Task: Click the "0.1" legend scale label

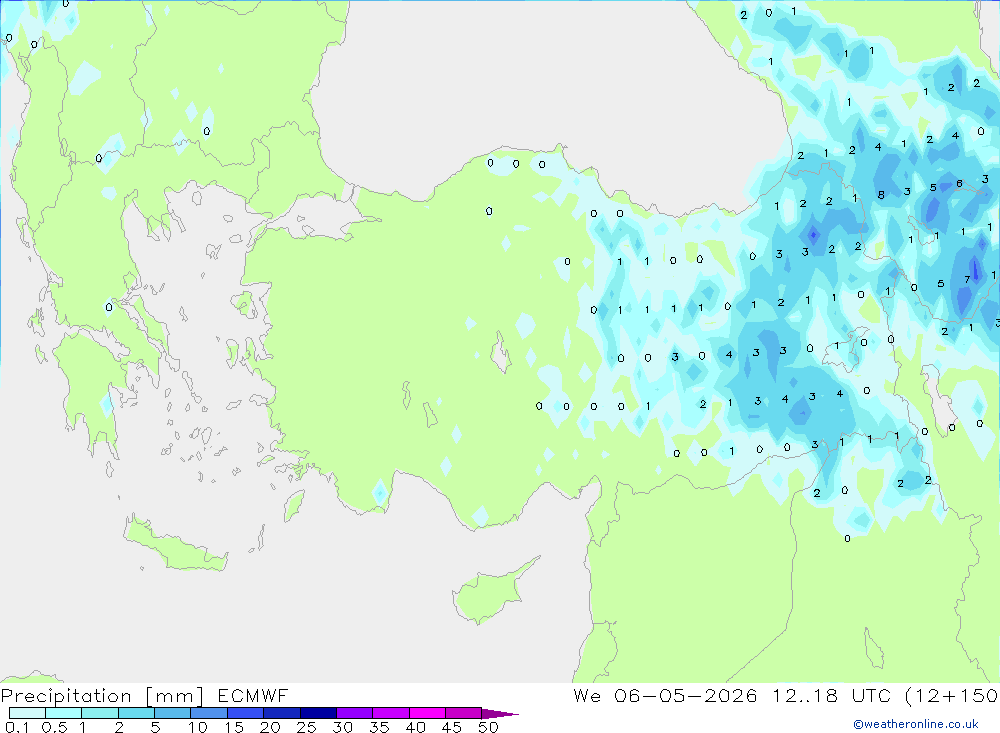Action: [17, 727]
